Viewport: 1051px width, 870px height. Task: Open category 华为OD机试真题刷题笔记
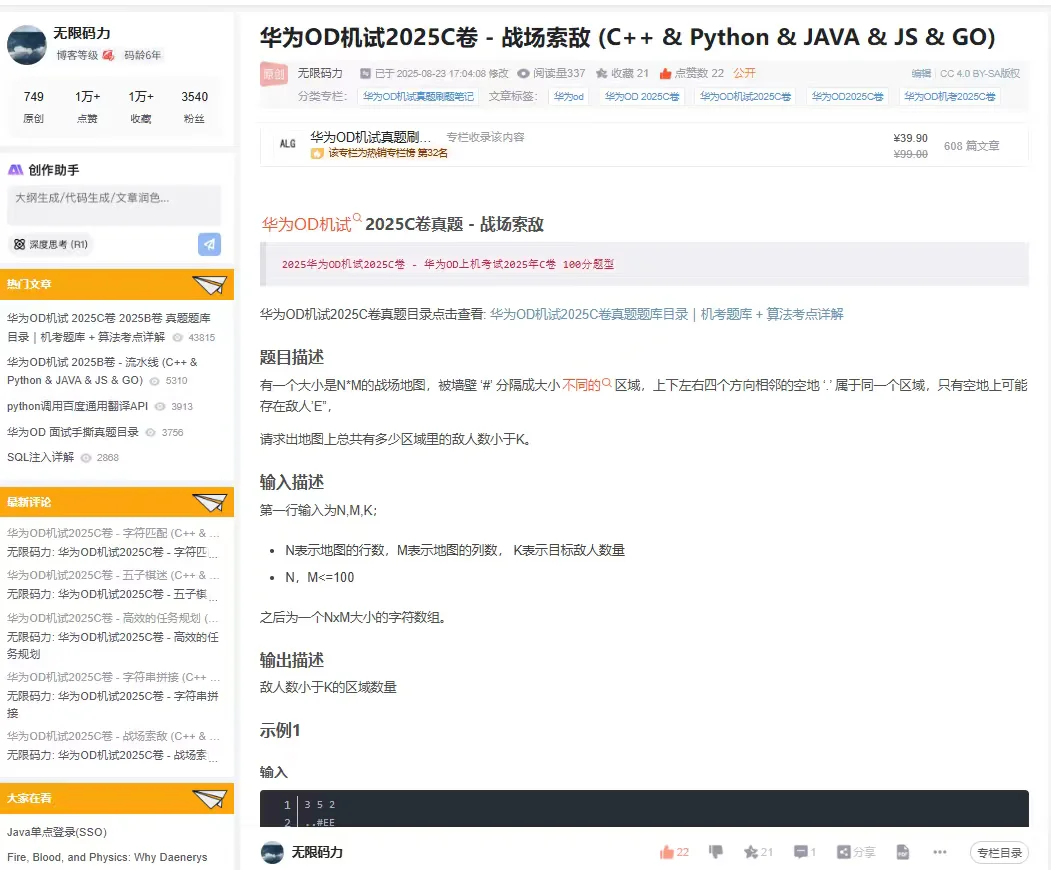(418, 97)
